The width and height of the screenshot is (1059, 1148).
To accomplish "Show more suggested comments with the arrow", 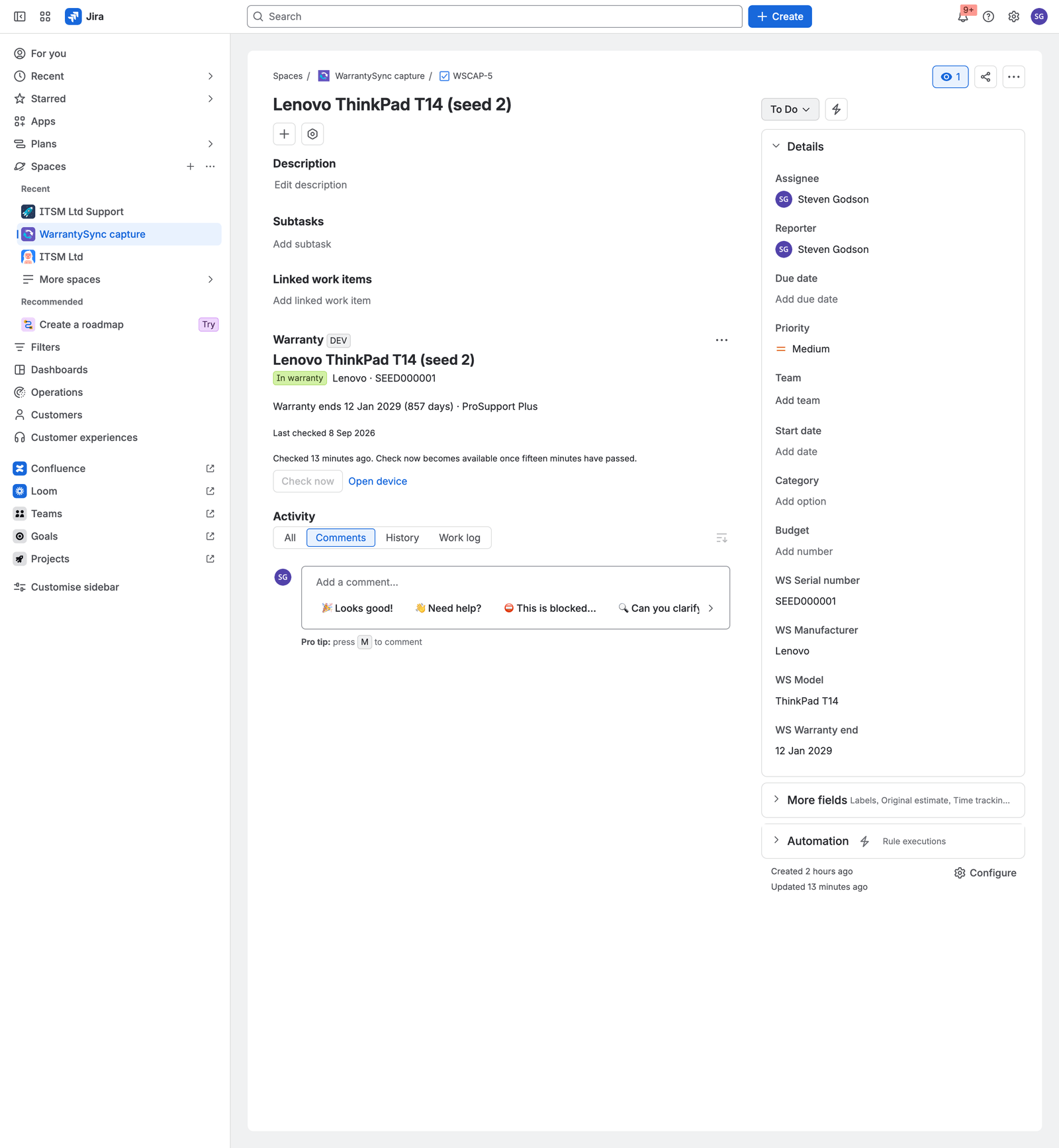I will click(x=711, y=608).
